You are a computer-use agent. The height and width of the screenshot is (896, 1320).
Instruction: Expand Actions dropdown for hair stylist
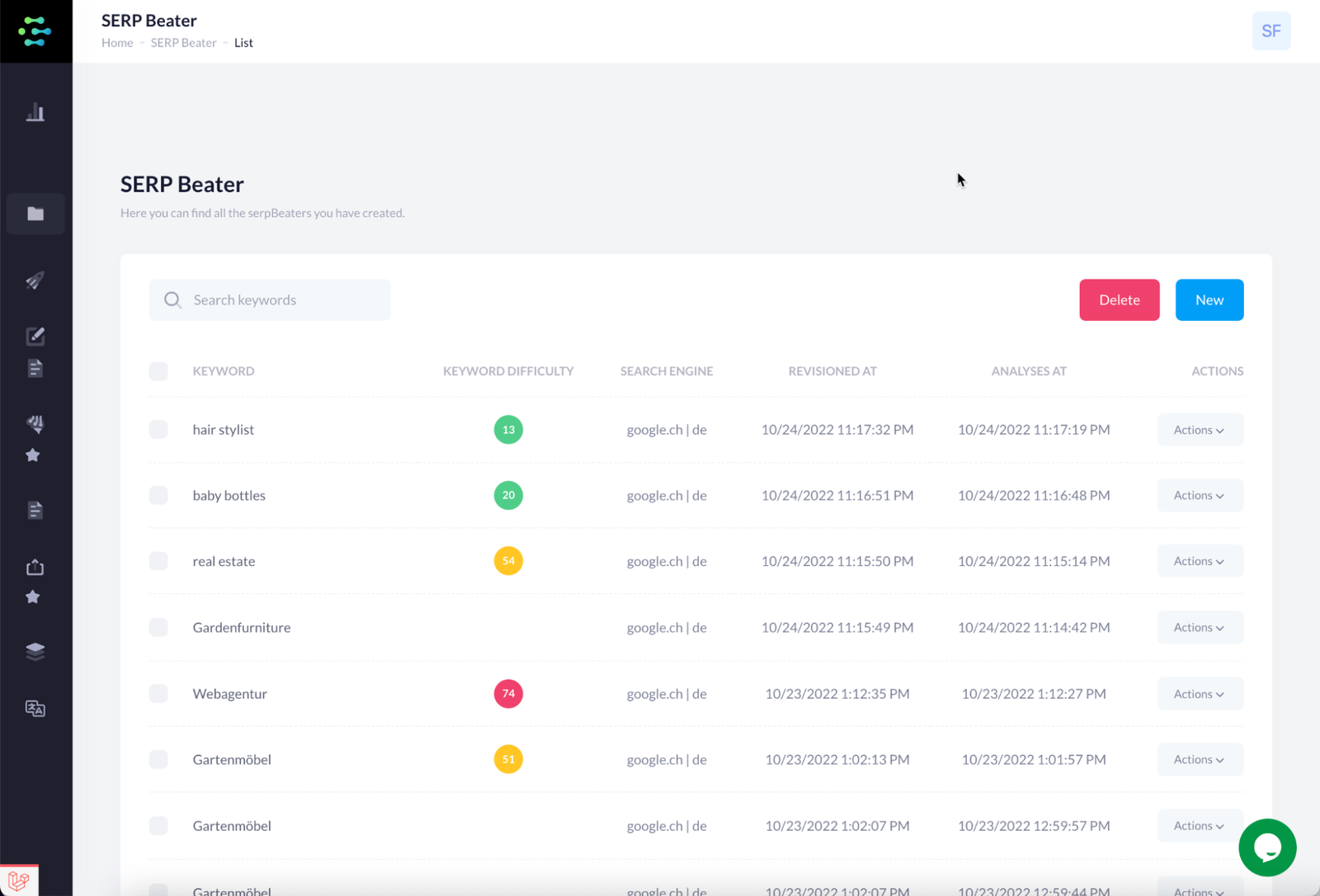[x=1200, y=429]
